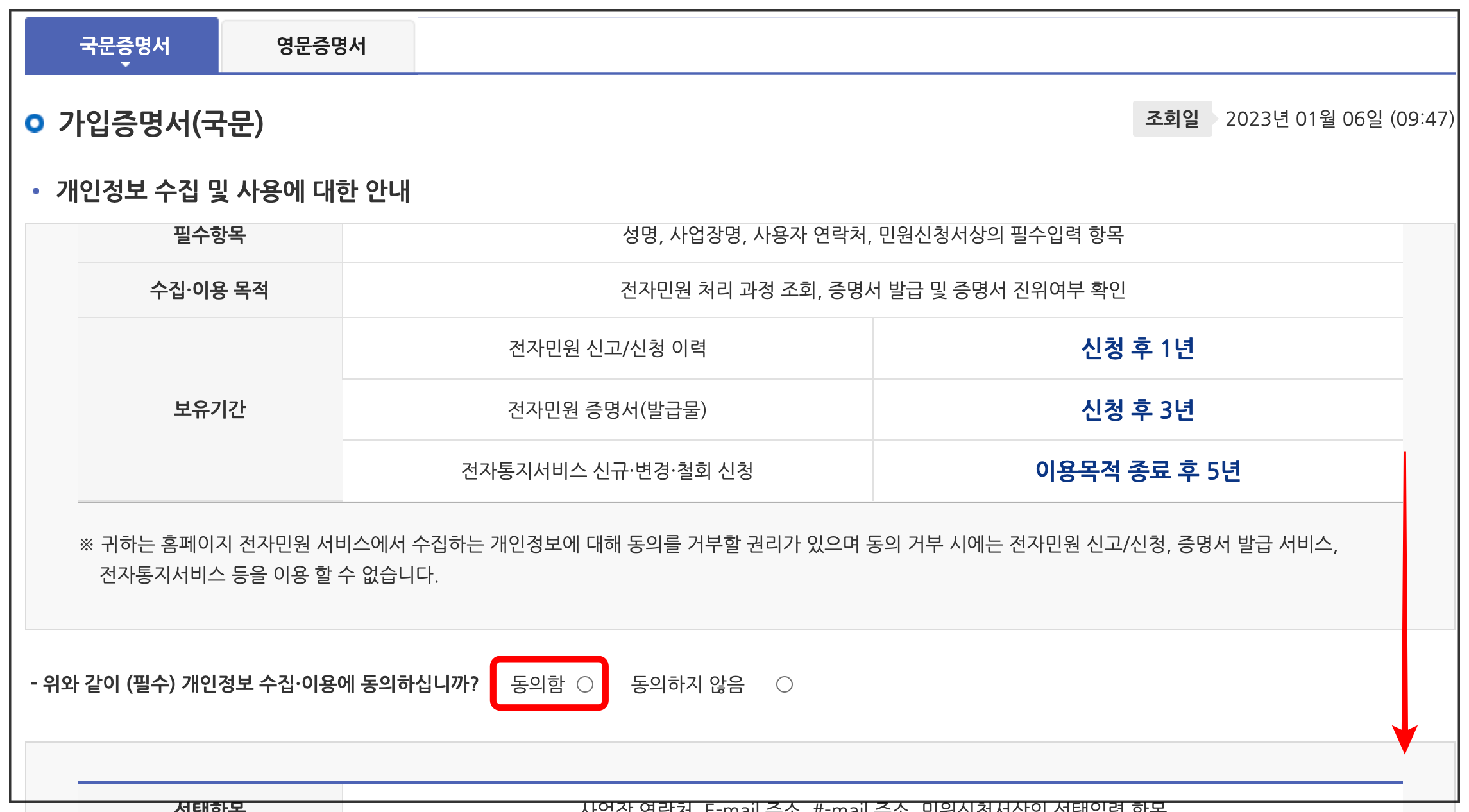Click the 동의하지 않음 label text

point(688,684)
